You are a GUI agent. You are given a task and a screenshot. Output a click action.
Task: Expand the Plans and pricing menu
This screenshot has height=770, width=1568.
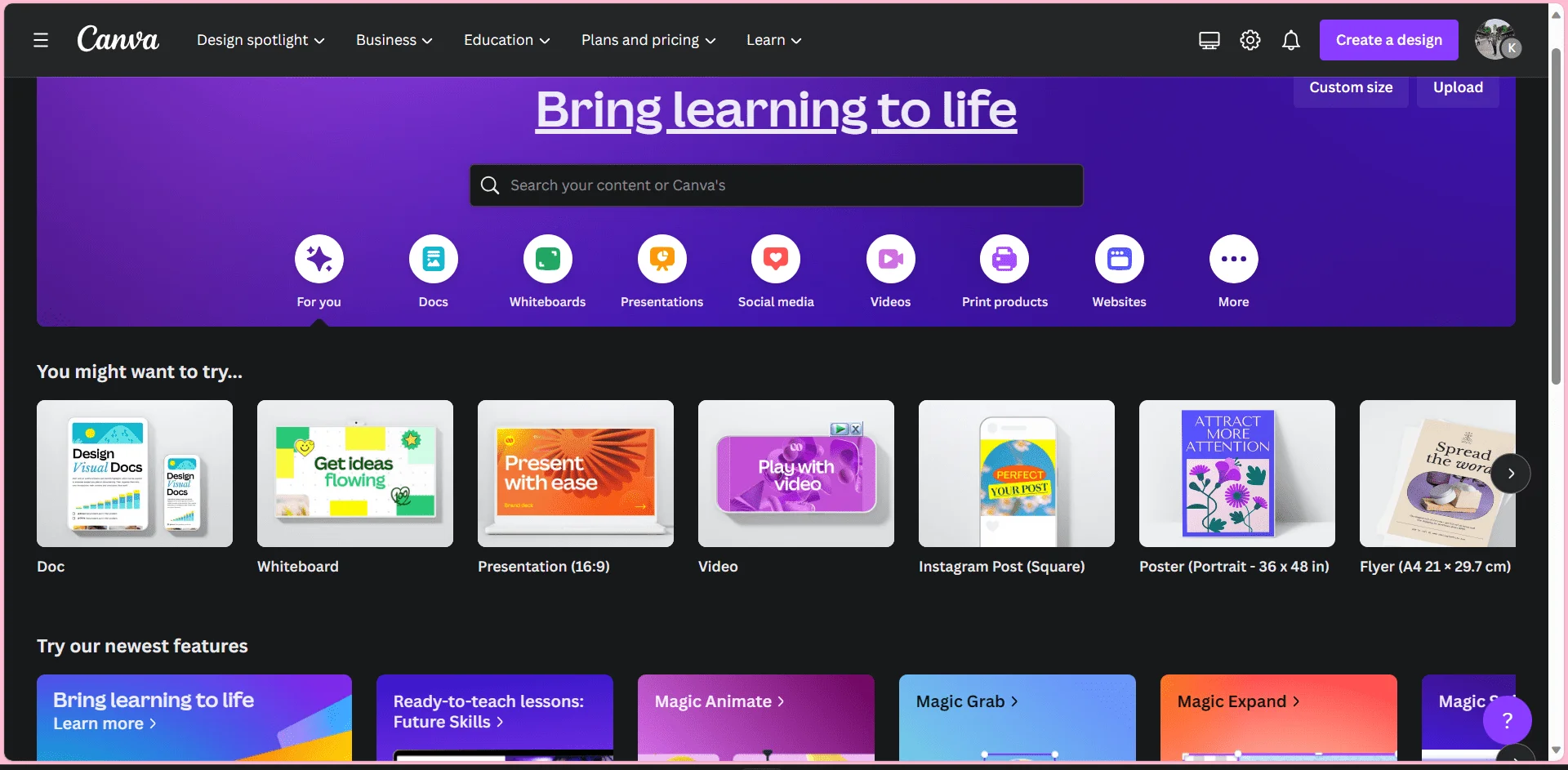click(x=648, y=40)
